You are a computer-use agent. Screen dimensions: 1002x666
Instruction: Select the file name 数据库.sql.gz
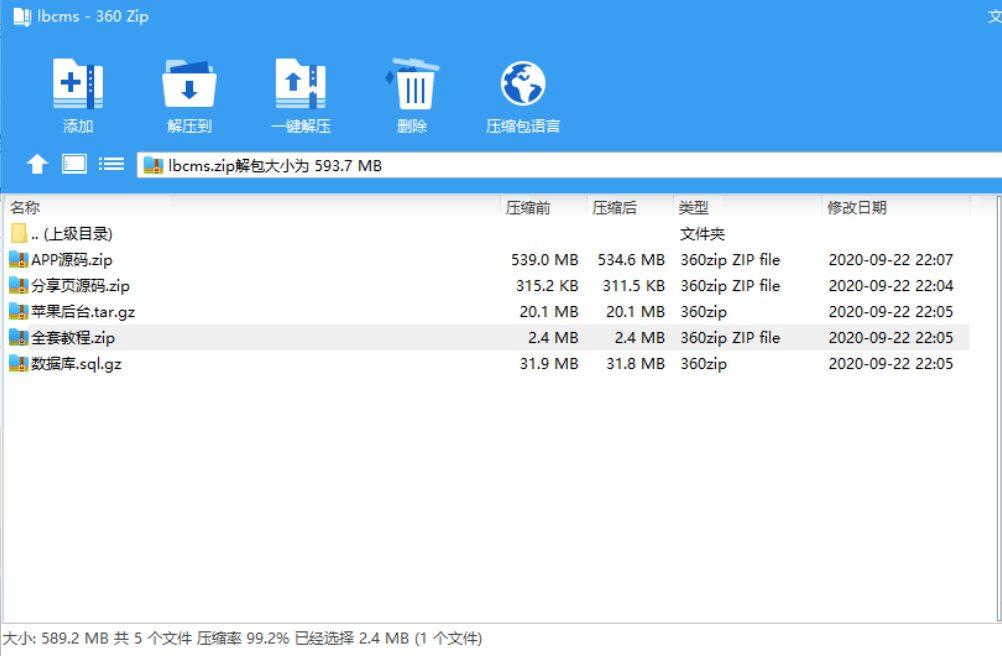tap(76, 364)
